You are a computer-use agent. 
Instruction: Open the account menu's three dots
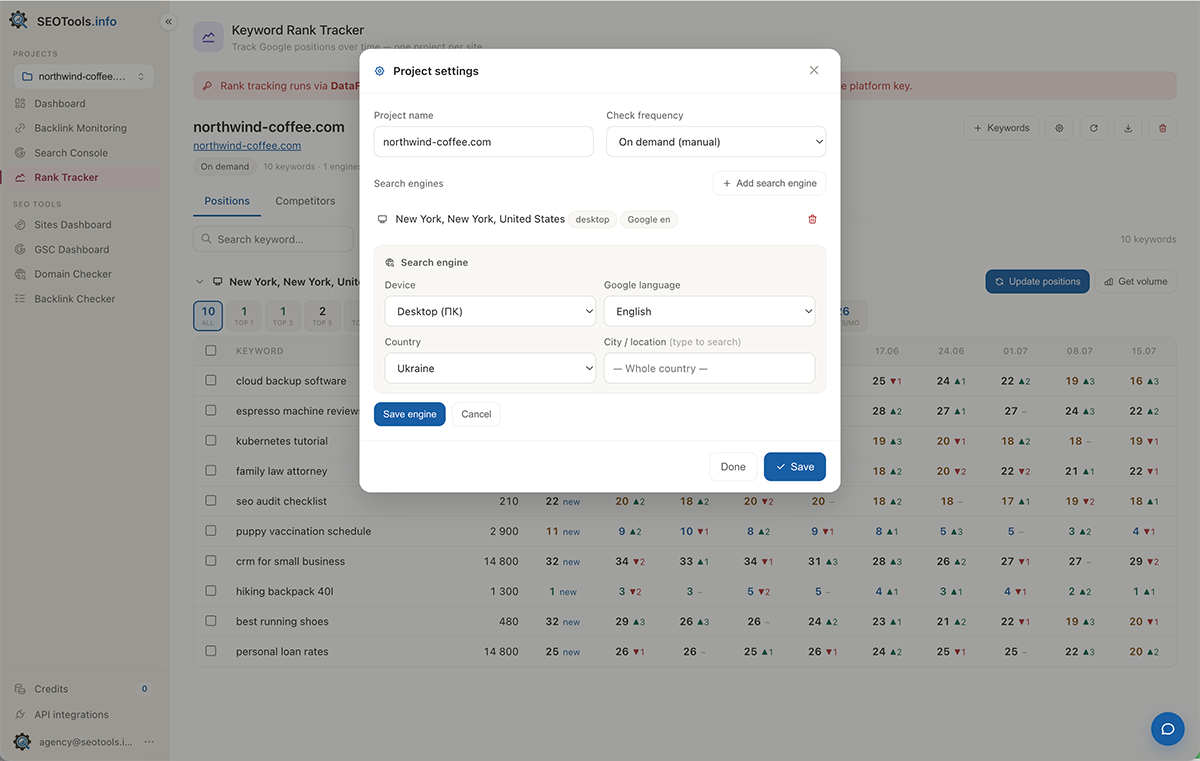click(x=149, y=742)
